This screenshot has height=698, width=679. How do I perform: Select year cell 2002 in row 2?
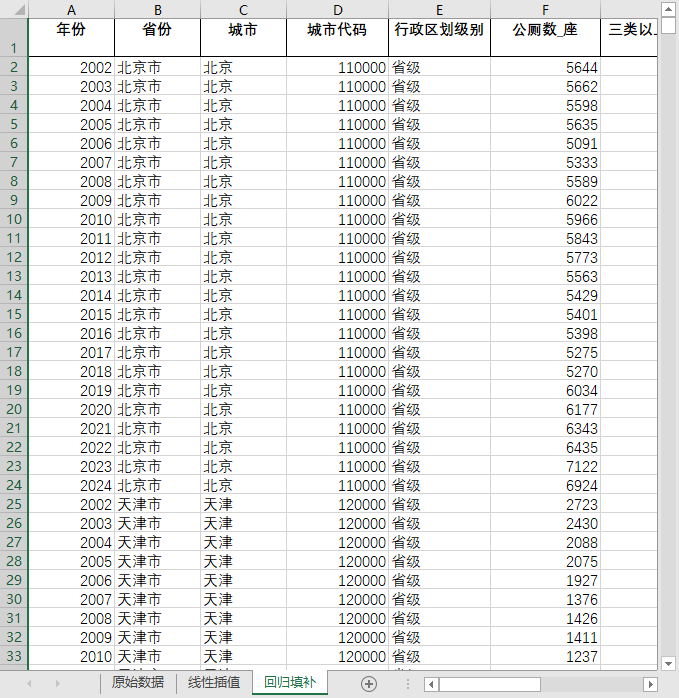click(71, 67)
